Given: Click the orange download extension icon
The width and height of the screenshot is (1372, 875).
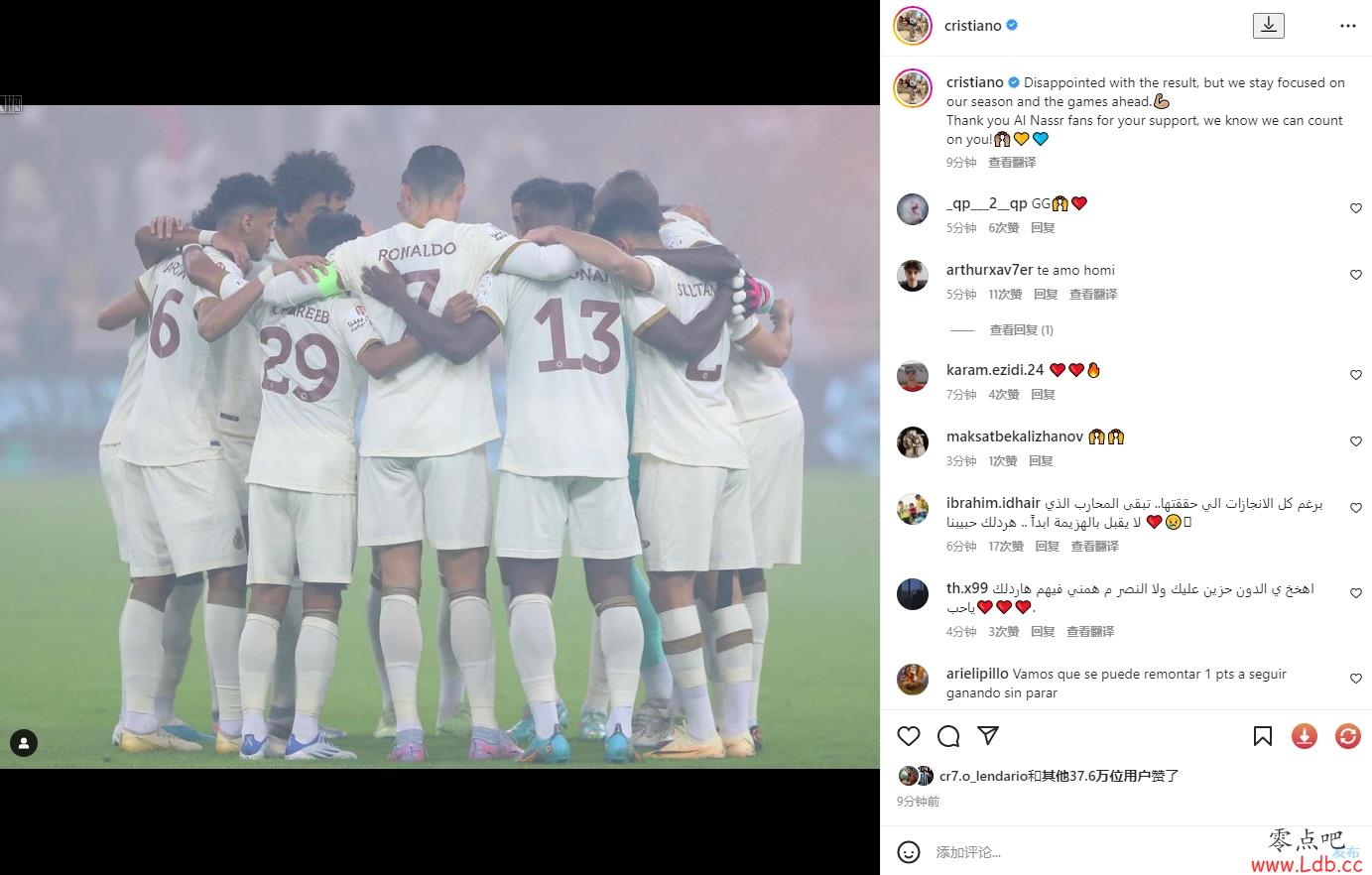Looking at the screenshot, I should click(1304, 736).
